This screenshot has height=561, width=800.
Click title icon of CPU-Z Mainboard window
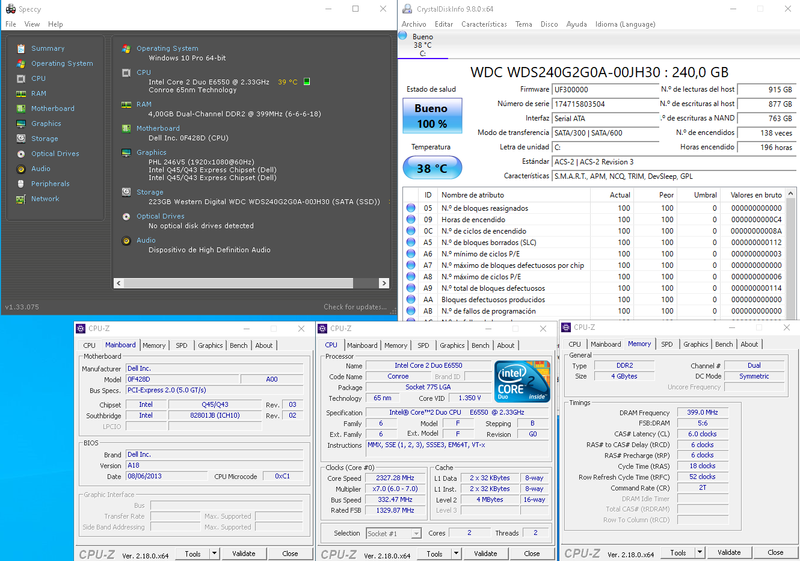[x=80, y=328]
